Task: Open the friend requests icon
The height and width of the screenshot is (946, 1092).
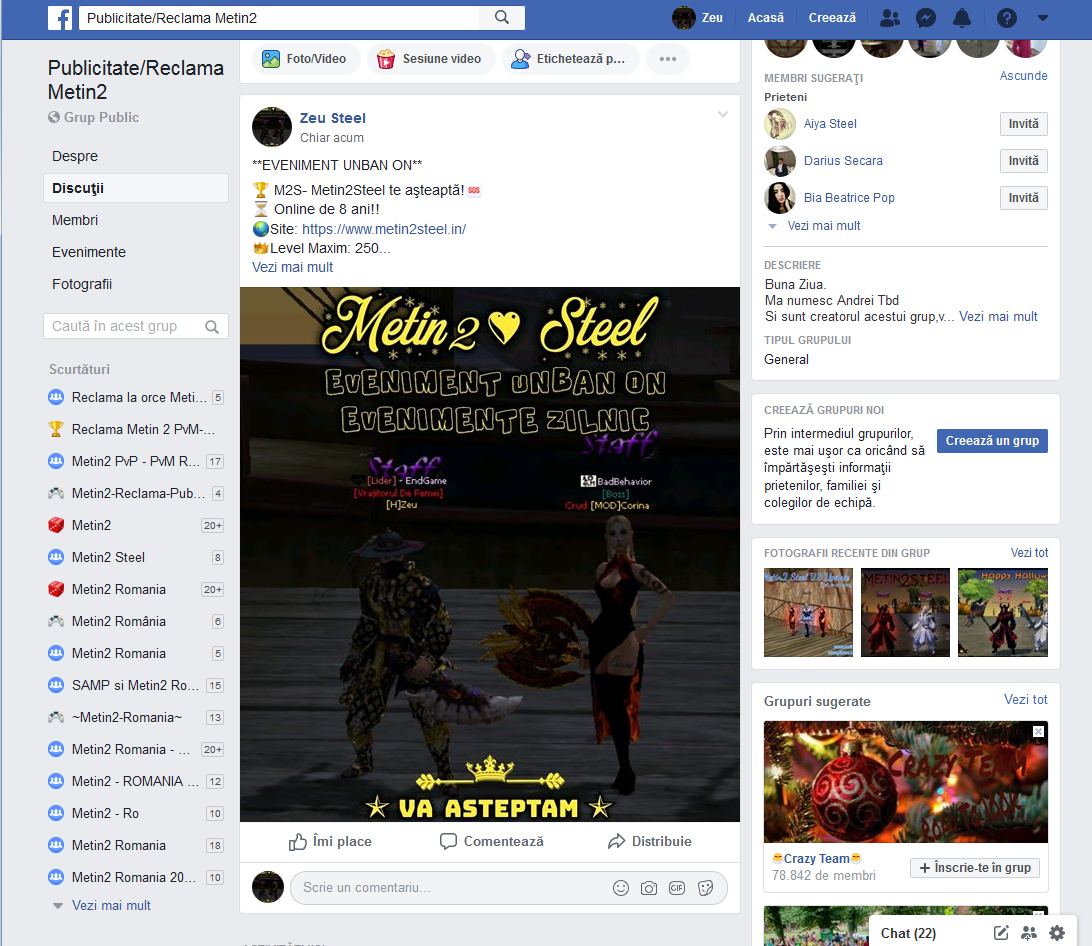Action: click(x=889, y=18)
